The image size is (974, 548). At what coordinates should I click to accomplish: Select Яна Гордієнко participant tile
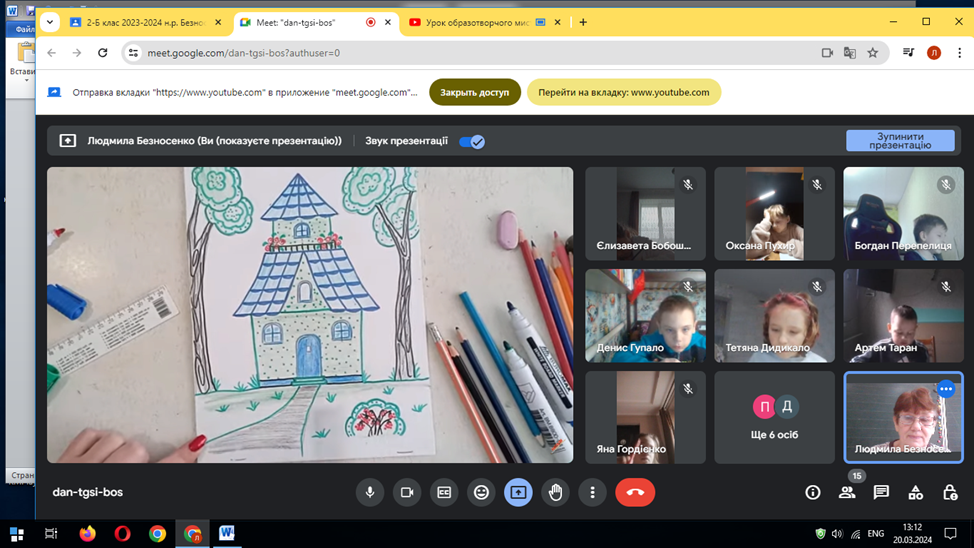[x=645, y=418]
